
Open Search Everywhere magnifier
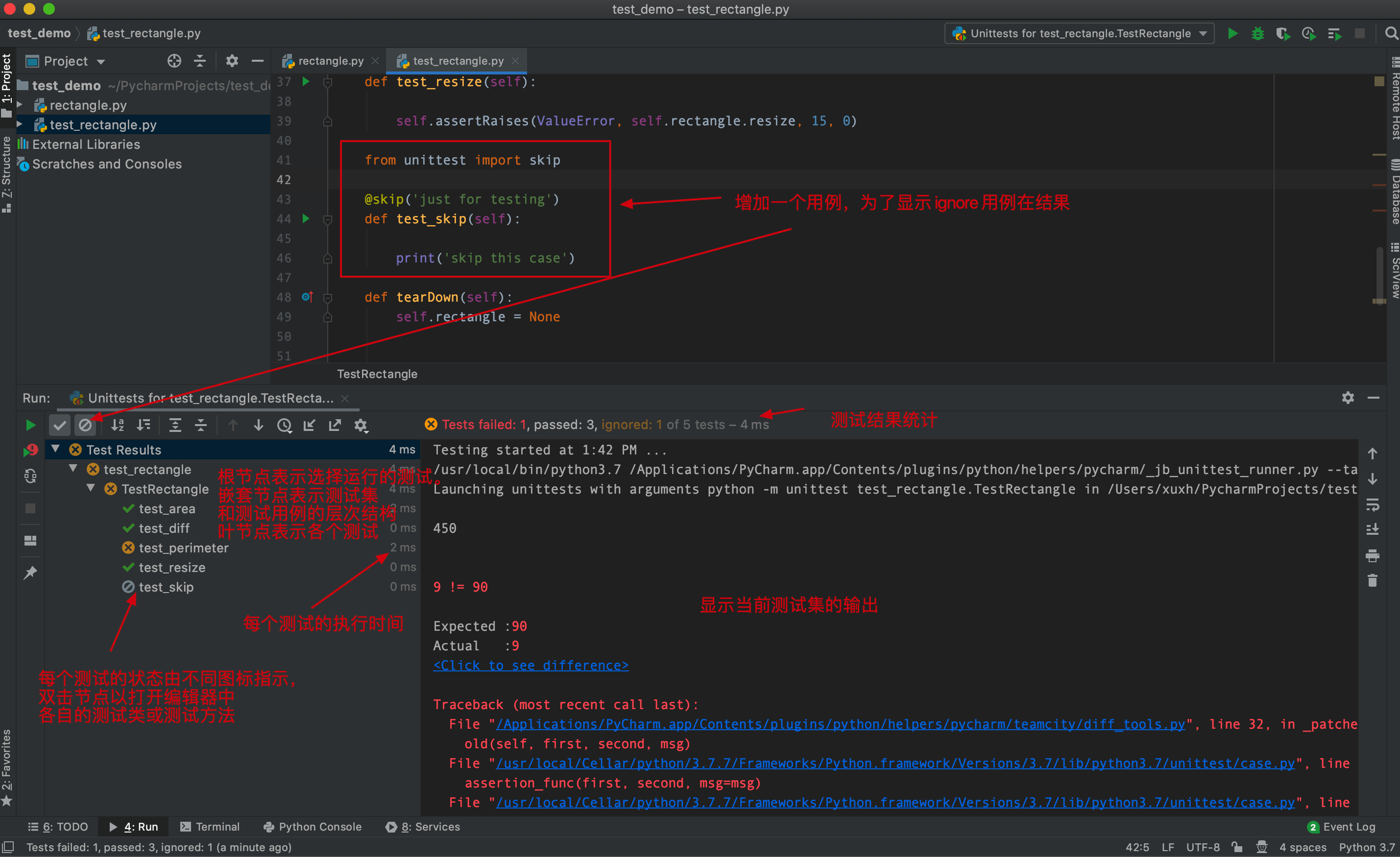(1391, 33)
